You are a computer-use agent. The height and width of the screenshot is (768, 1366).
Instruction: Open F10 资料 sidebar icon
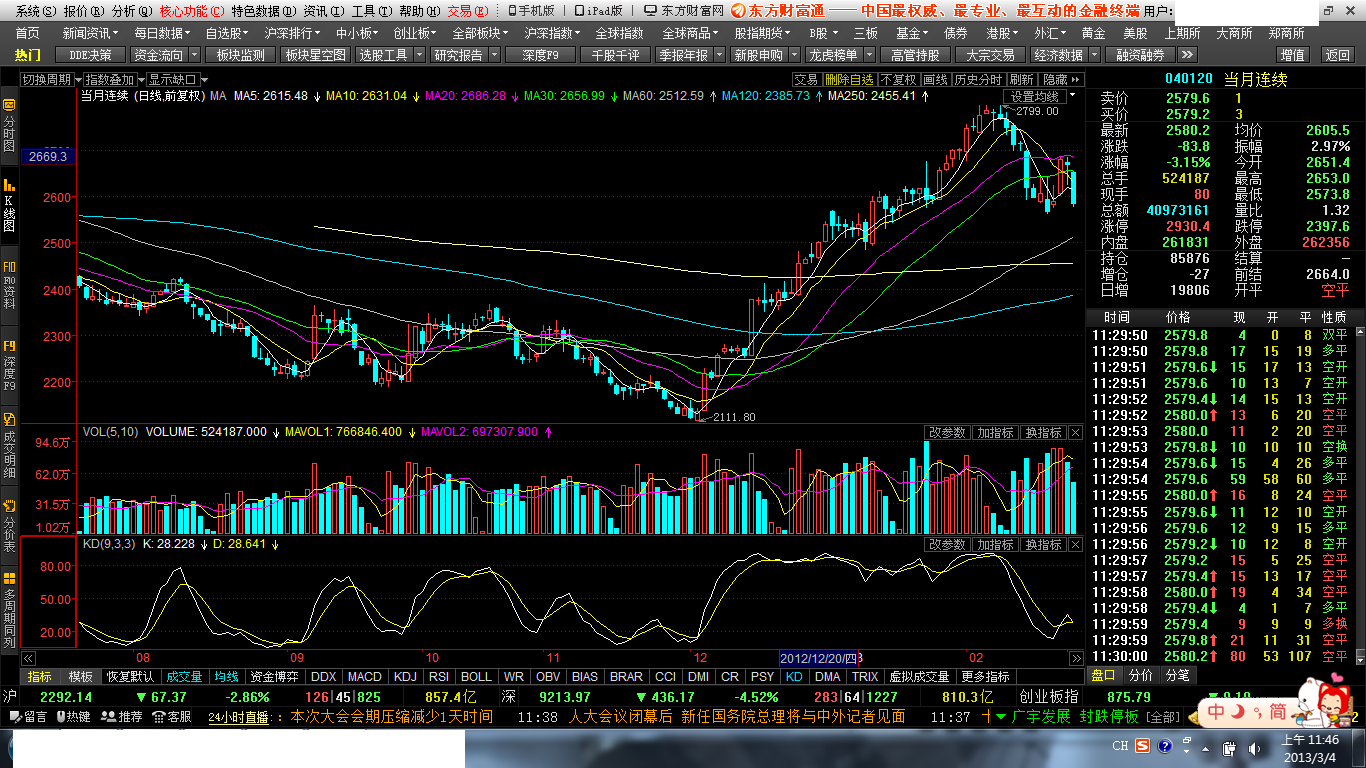click(9, 287)
